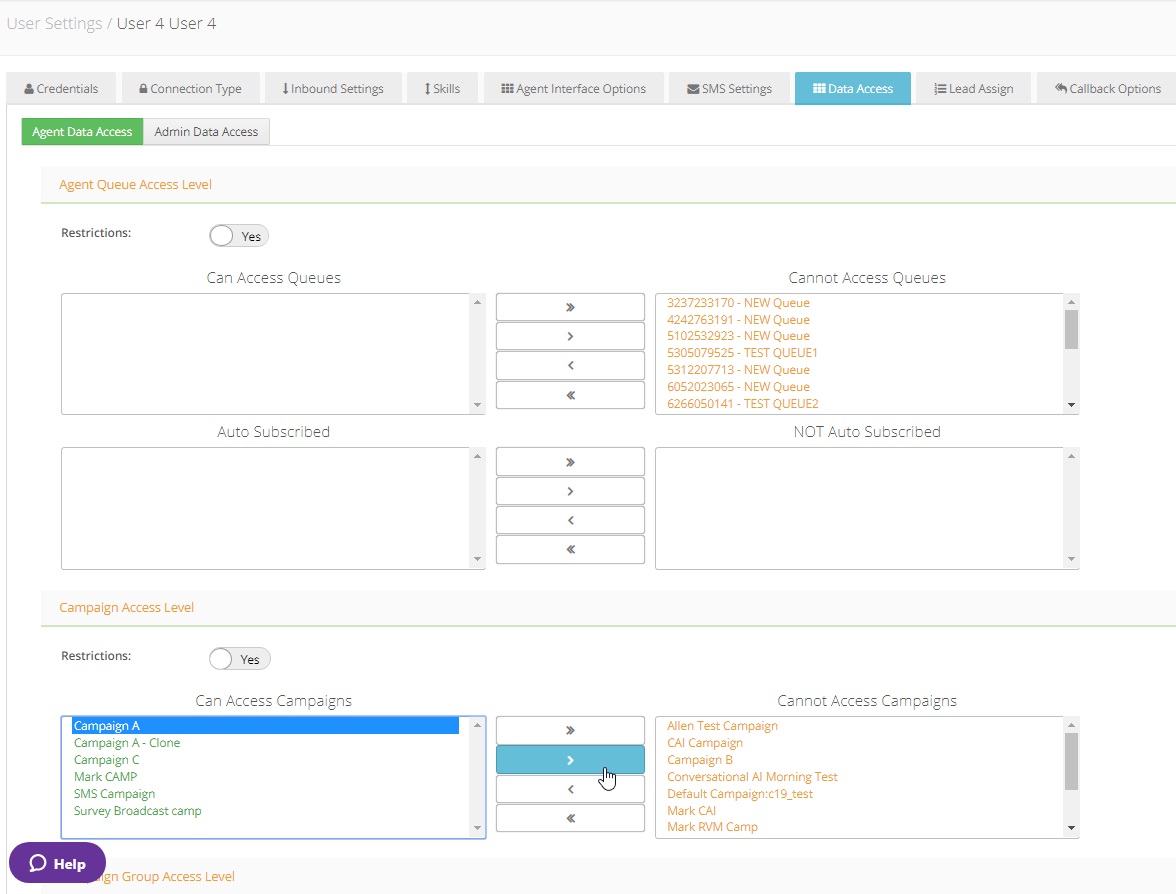1176x894 pixels.
Task: Switch to the Skills tab
Action: coord(442,88)
